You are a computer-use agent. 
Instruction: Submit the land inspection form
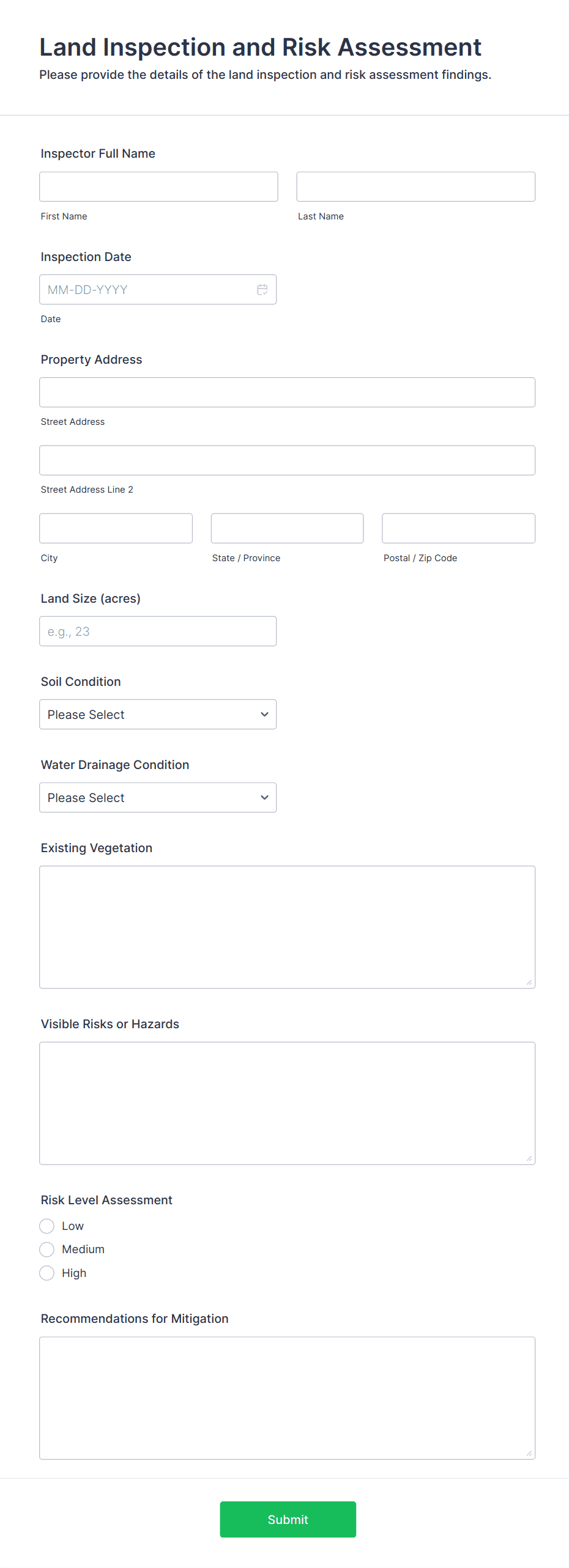pyautogui.click(x=288, y=1519)
